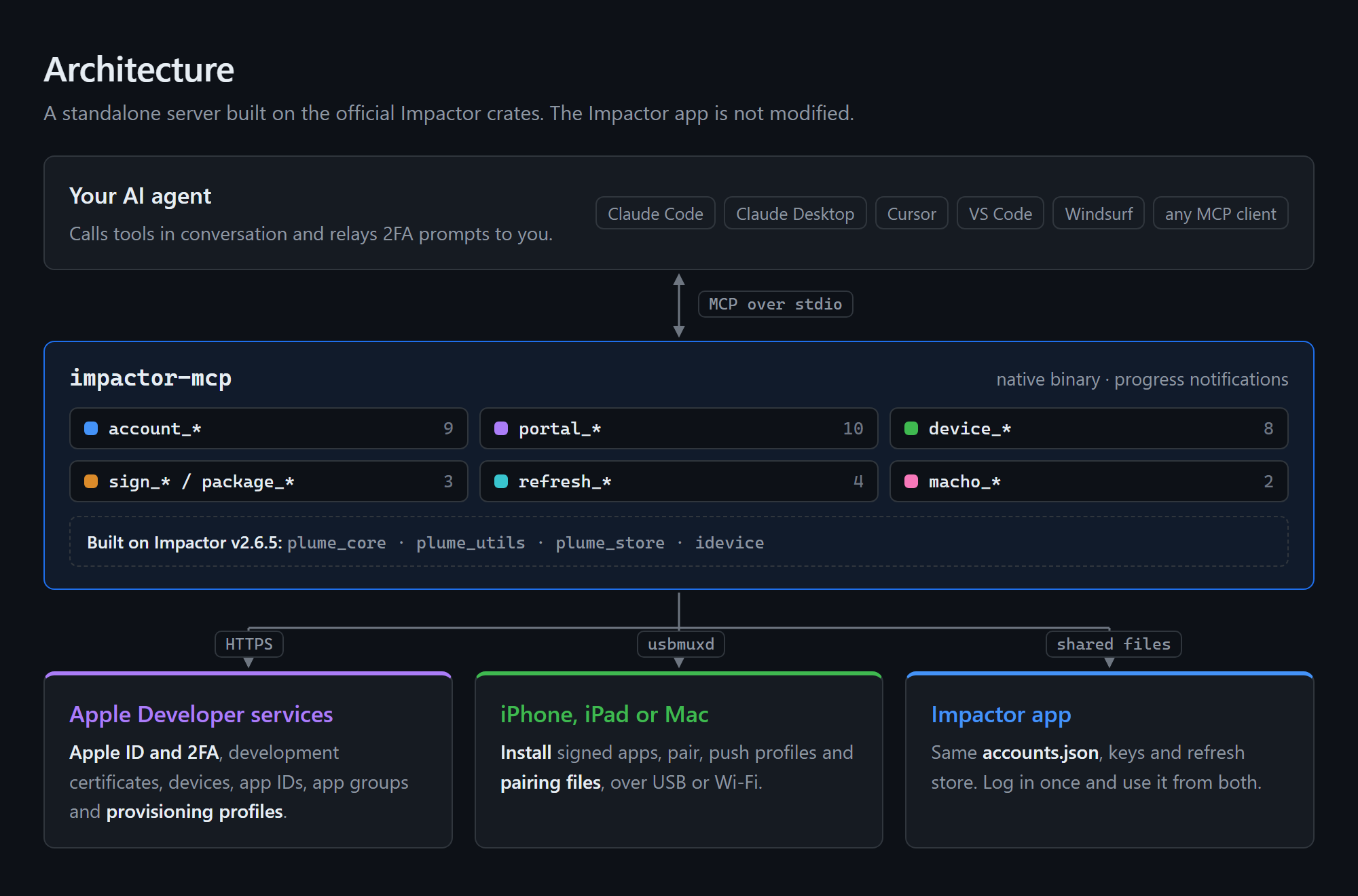Select the Claude Code chip
Image resolution: width=1358 pixels, height=896 pixels.
point(655,214)
